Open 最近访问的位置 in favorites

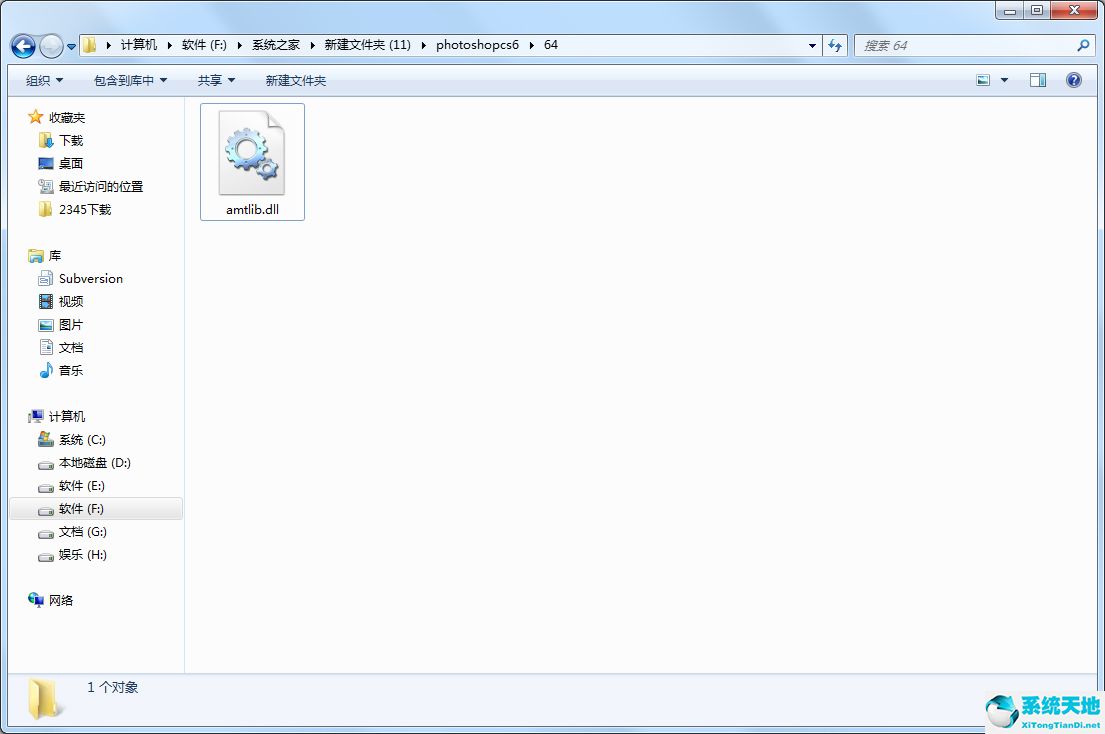[101, 187]
